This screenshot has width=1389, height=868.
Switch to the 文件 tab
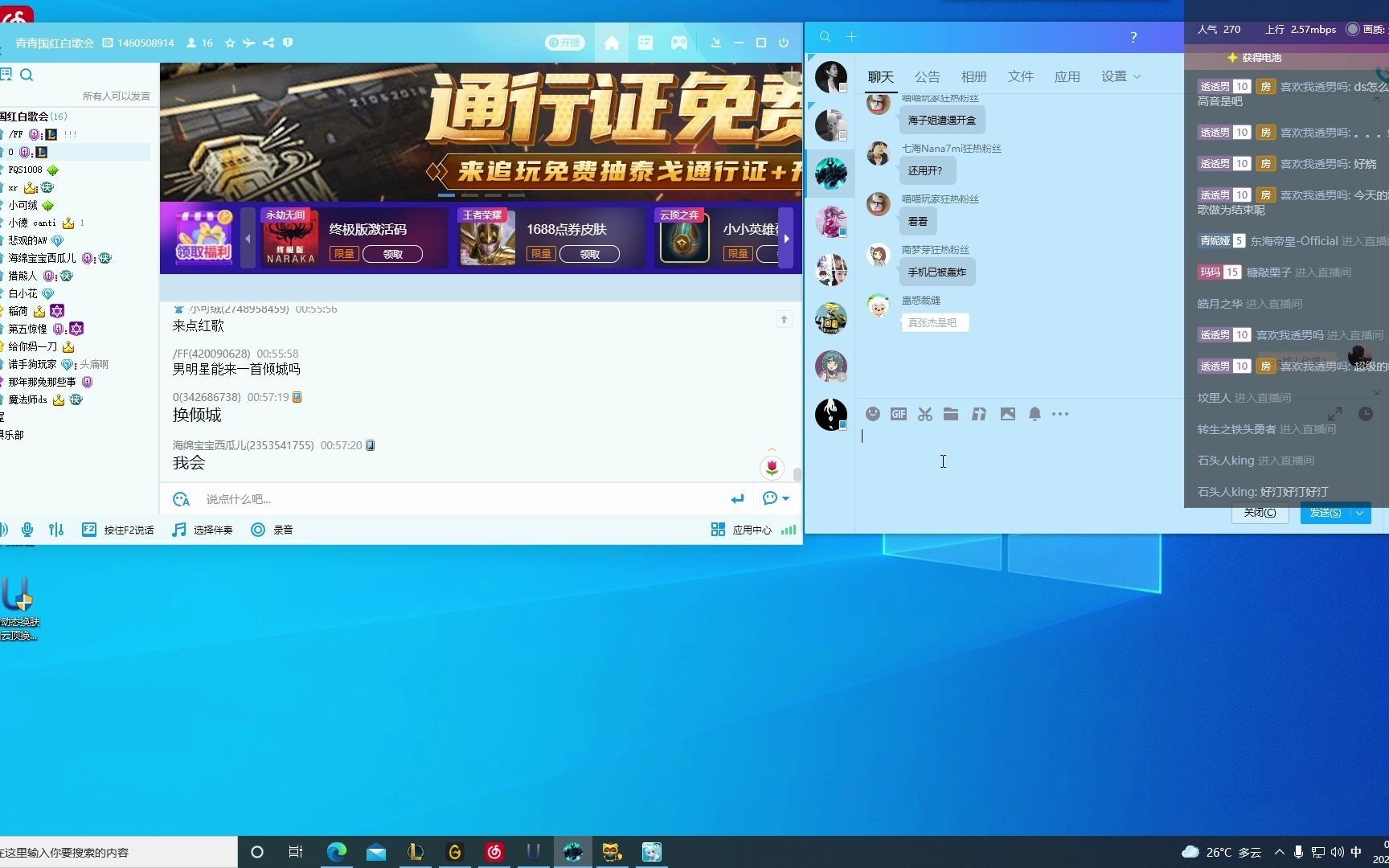1020,76
